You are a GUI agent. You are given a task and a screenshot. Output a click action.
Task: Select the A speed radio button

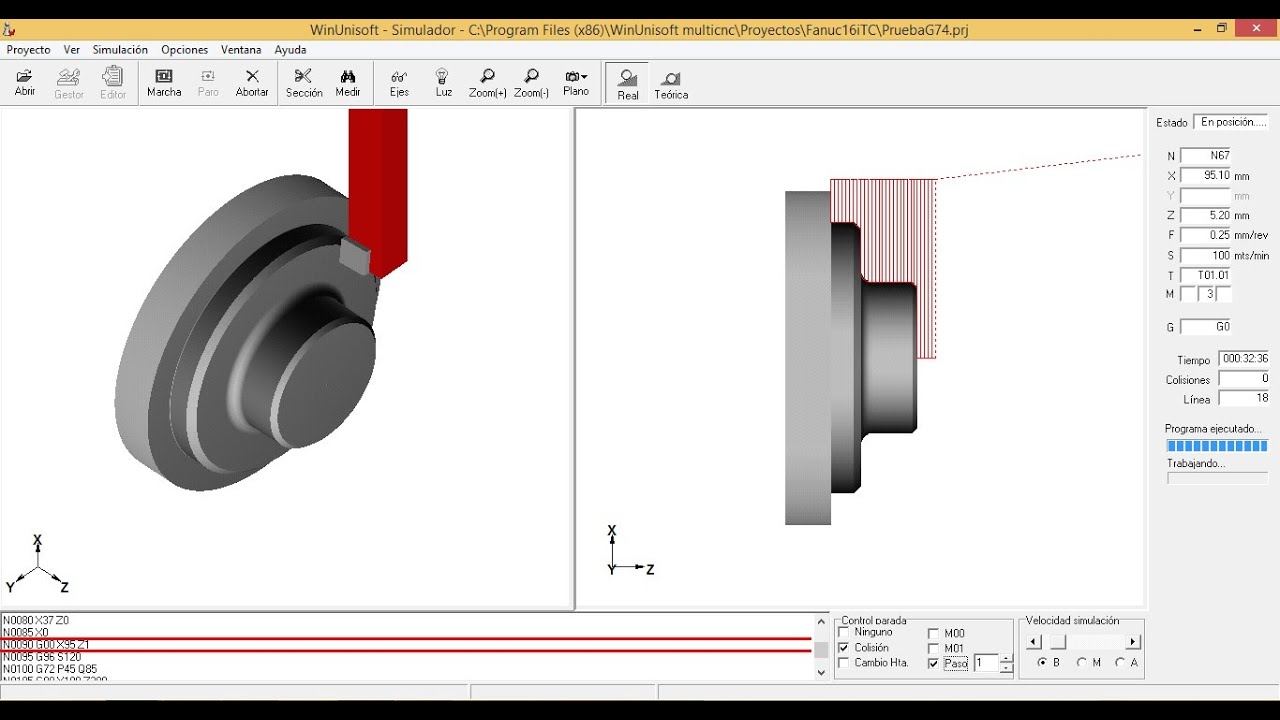coord(1121,663)
